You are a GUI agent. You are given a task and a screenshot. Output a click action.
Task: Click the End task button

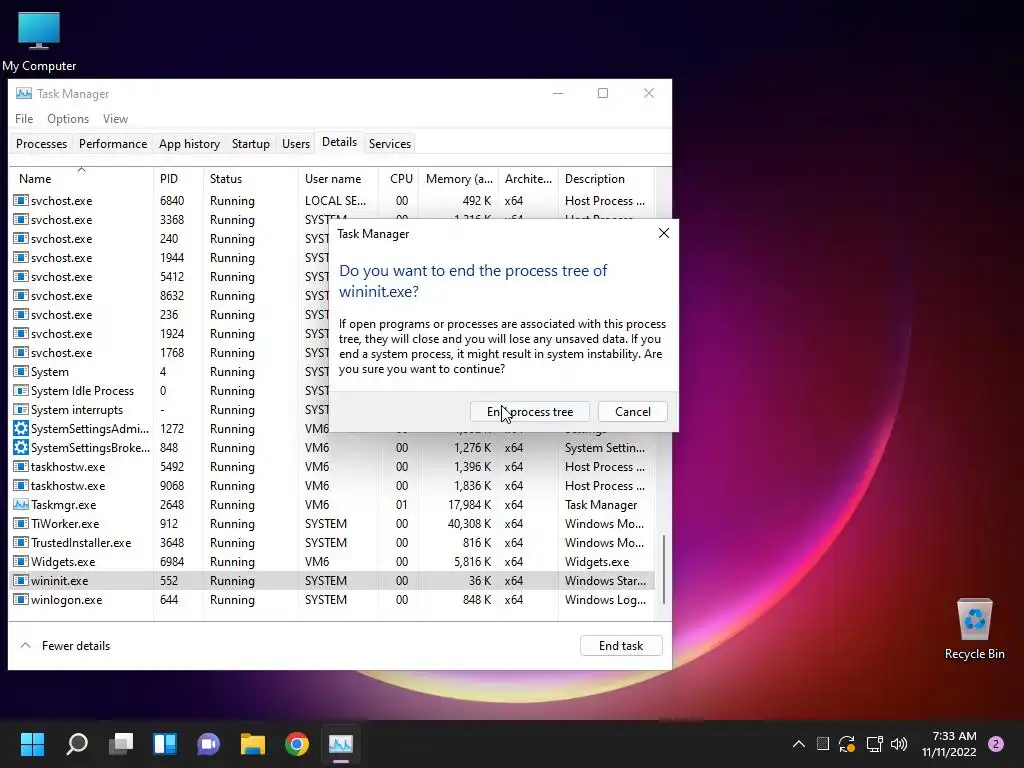coord(621,646)
